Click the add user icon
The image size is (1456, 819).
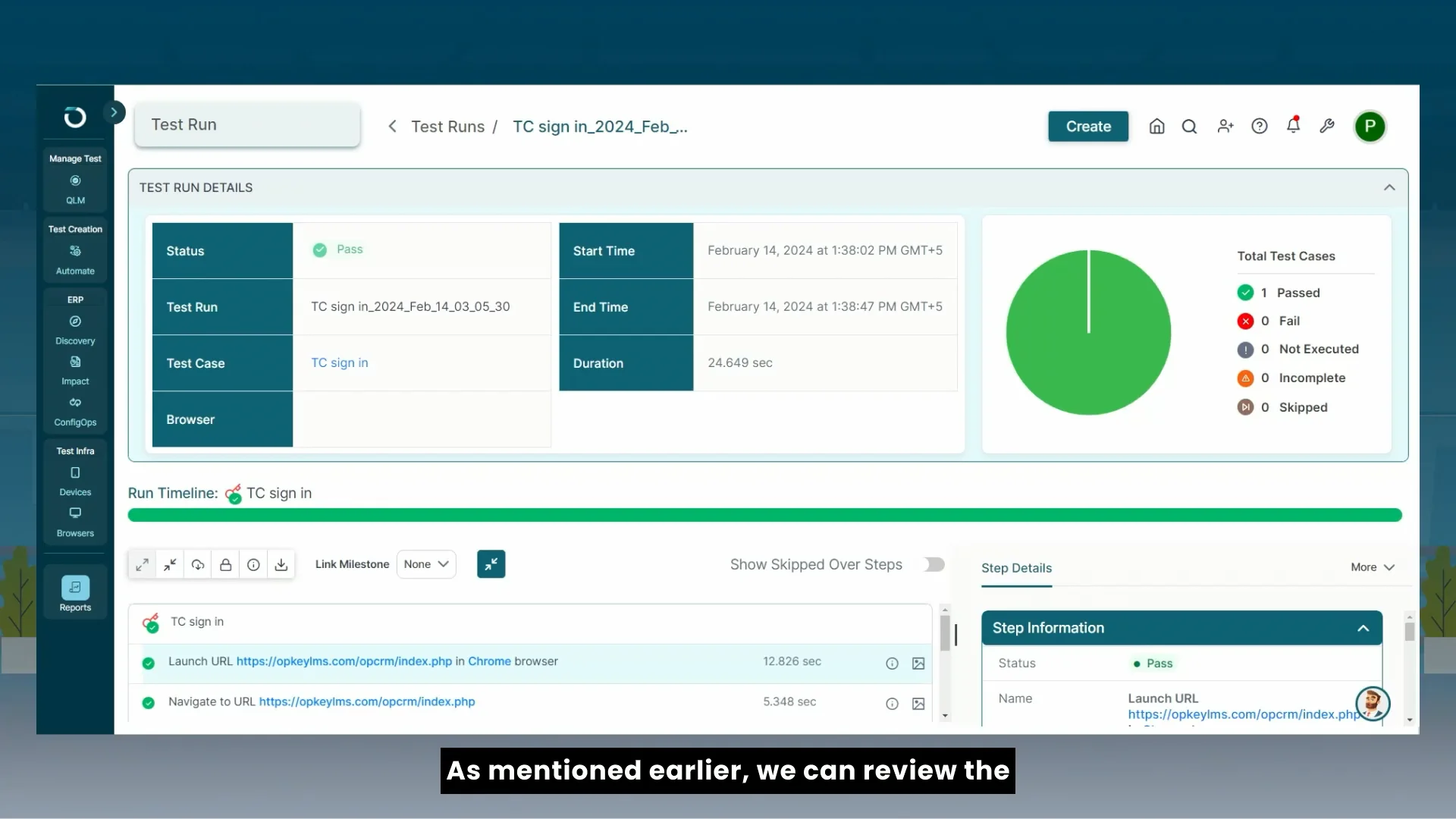(1225, 127)
